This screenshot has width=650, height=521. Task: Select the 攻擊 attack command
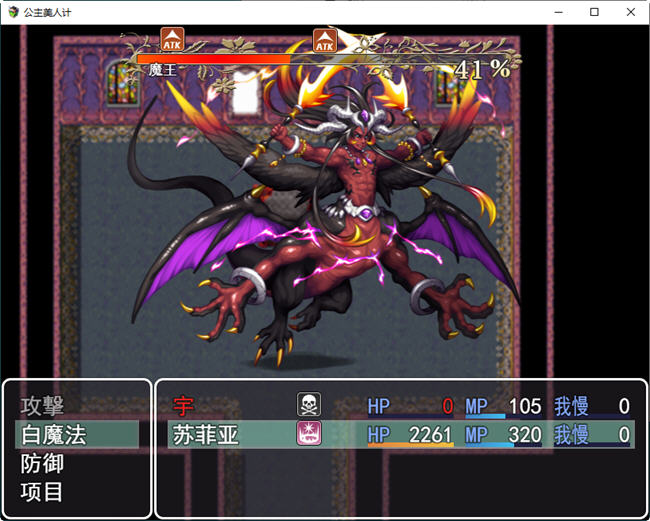click(42, 406)
